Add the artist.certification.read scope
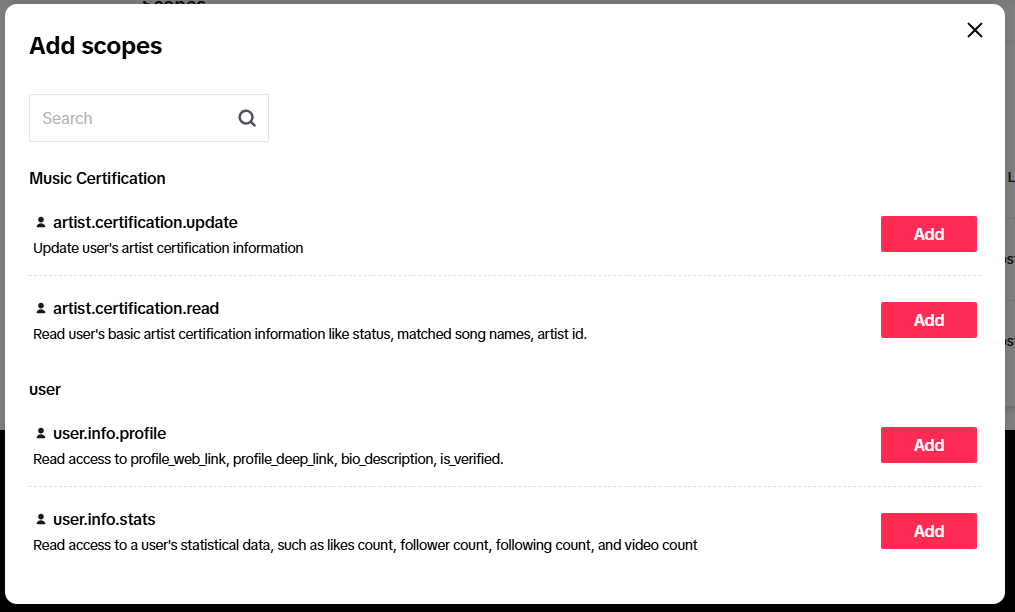This screenshot has width=1015, height=612. [x=928, y=320]
